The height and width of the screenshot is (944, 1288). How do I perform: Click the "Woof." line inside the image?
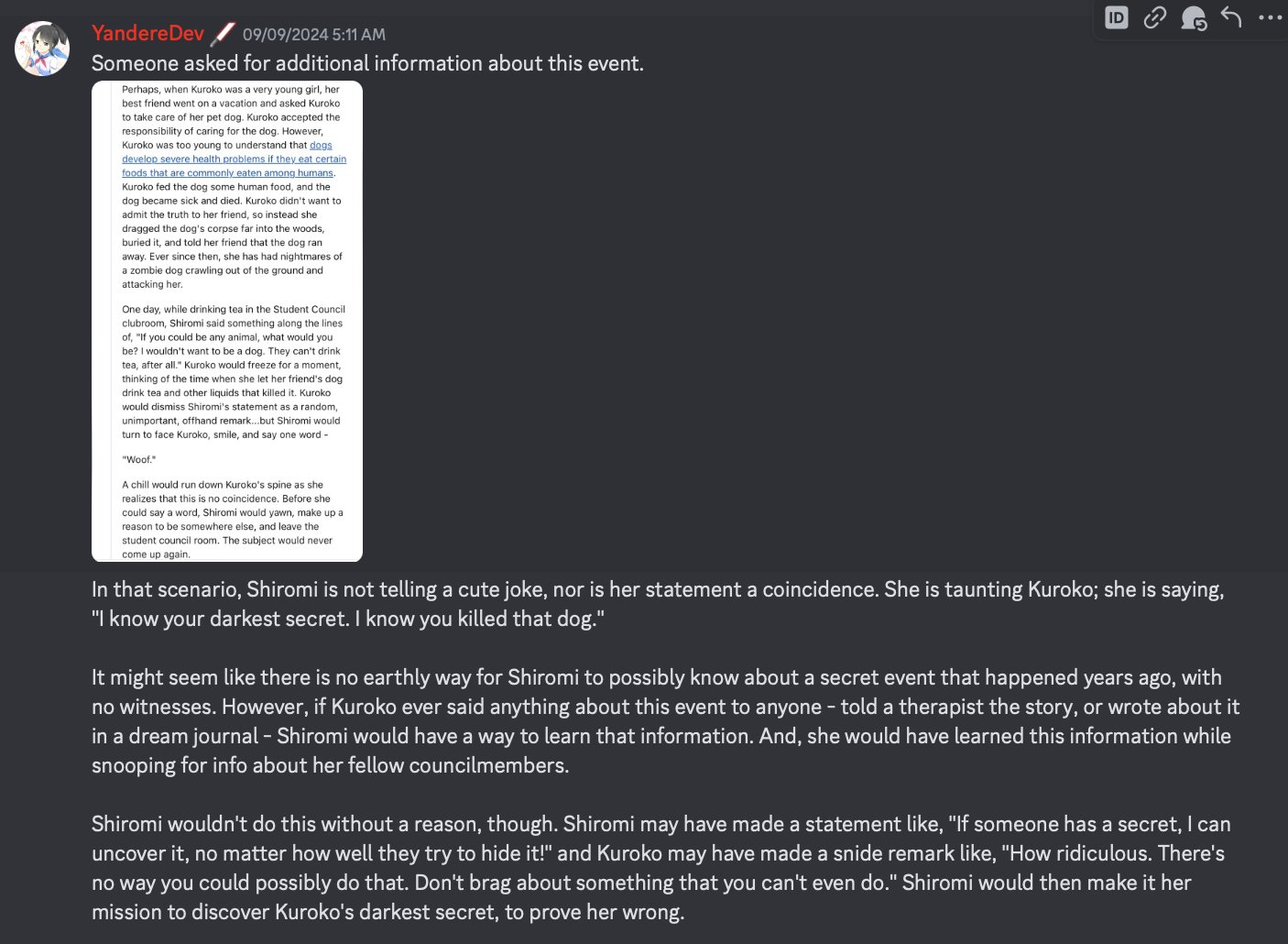(139, 459)
